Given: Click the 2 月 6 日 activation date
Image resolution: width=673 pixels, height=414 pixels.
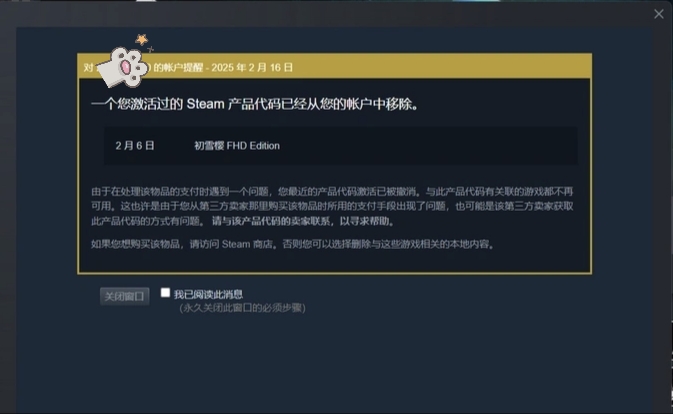Looking at the screenshot, I should [135, 145].
